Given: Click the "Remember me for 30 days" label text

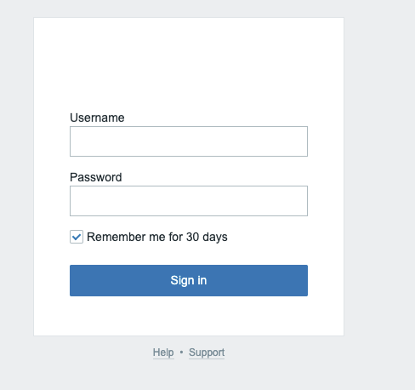Looking at the screenshot, I should [157, 237].
